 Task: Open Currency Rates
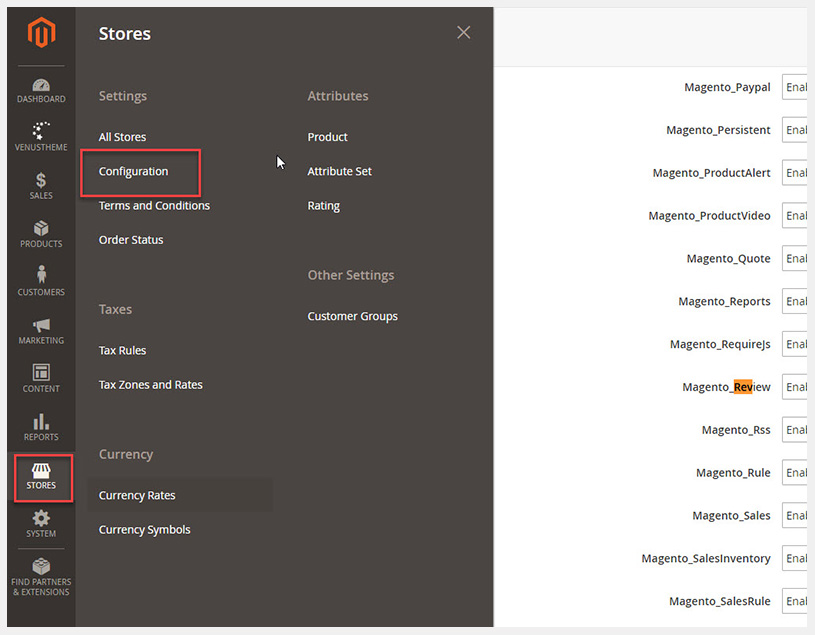(x=137, y=495)
